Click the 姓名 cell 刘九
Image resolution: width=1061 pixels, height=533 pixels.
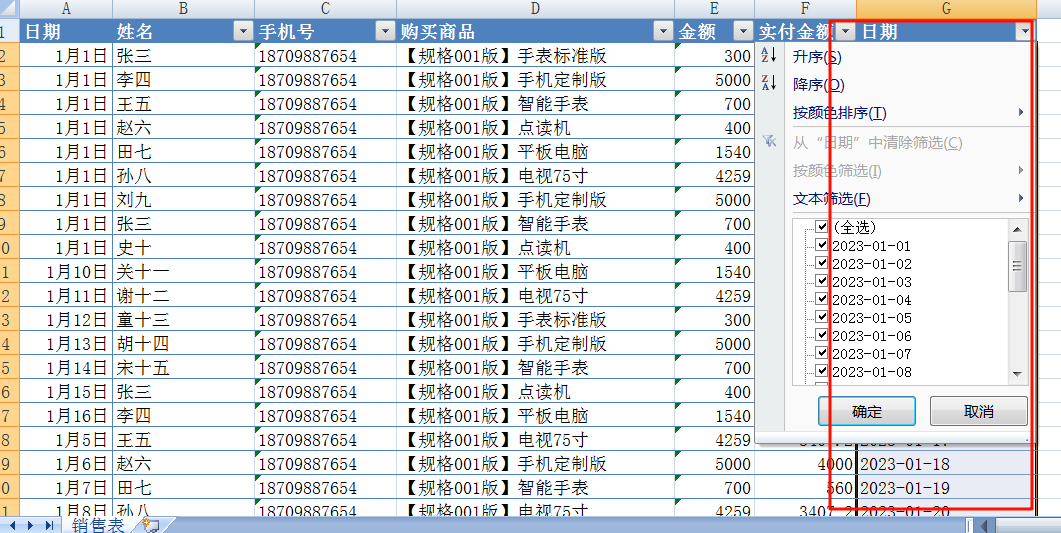[x=183, y=200]
